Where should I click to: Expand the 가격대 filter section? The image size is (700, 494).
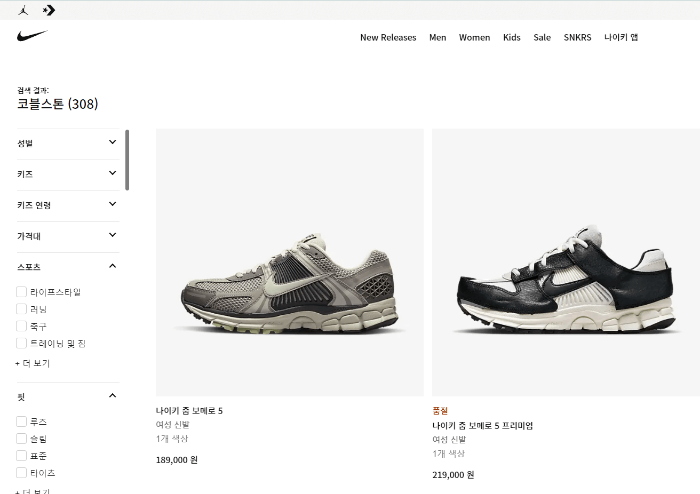68,236
